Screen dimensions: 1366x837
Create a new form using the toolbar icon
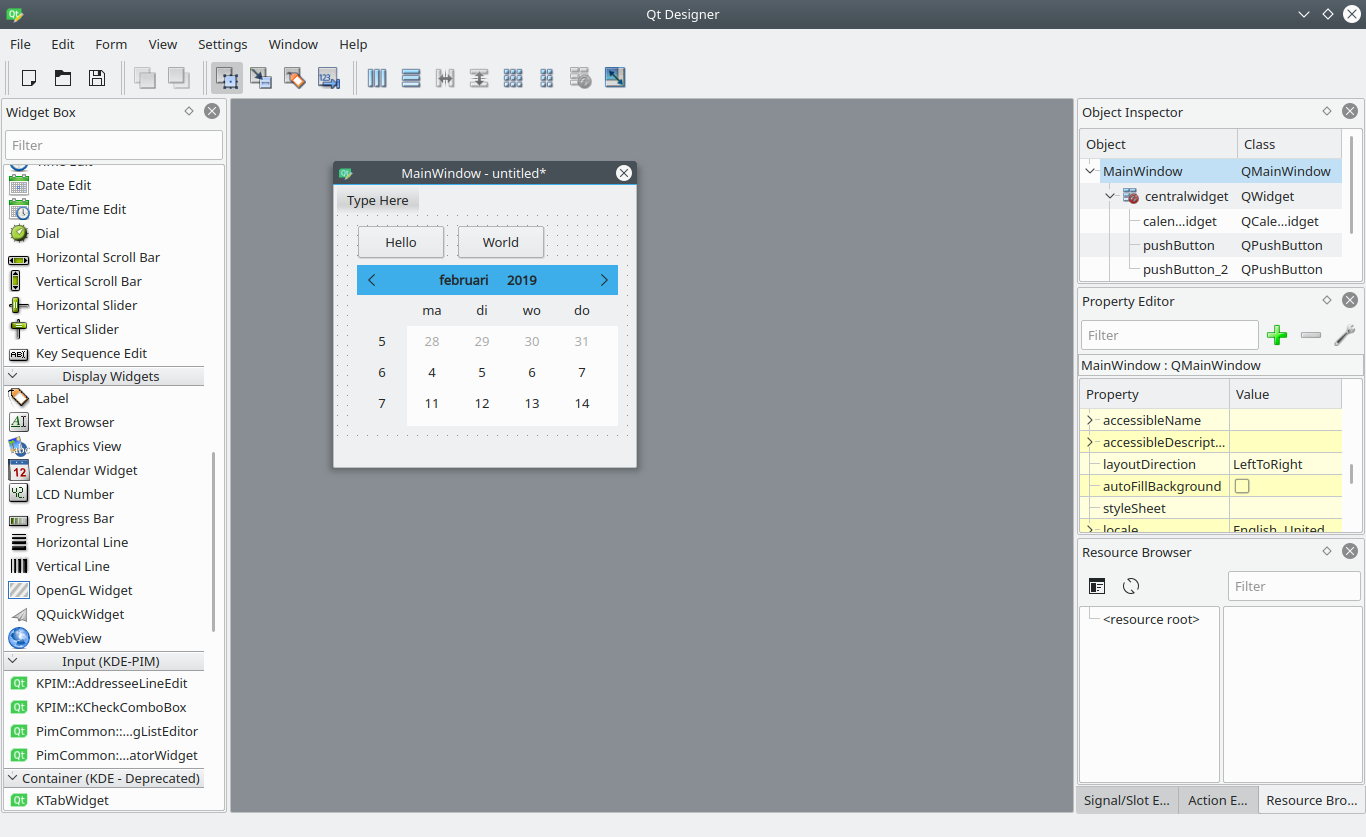(x=28, y=77)
